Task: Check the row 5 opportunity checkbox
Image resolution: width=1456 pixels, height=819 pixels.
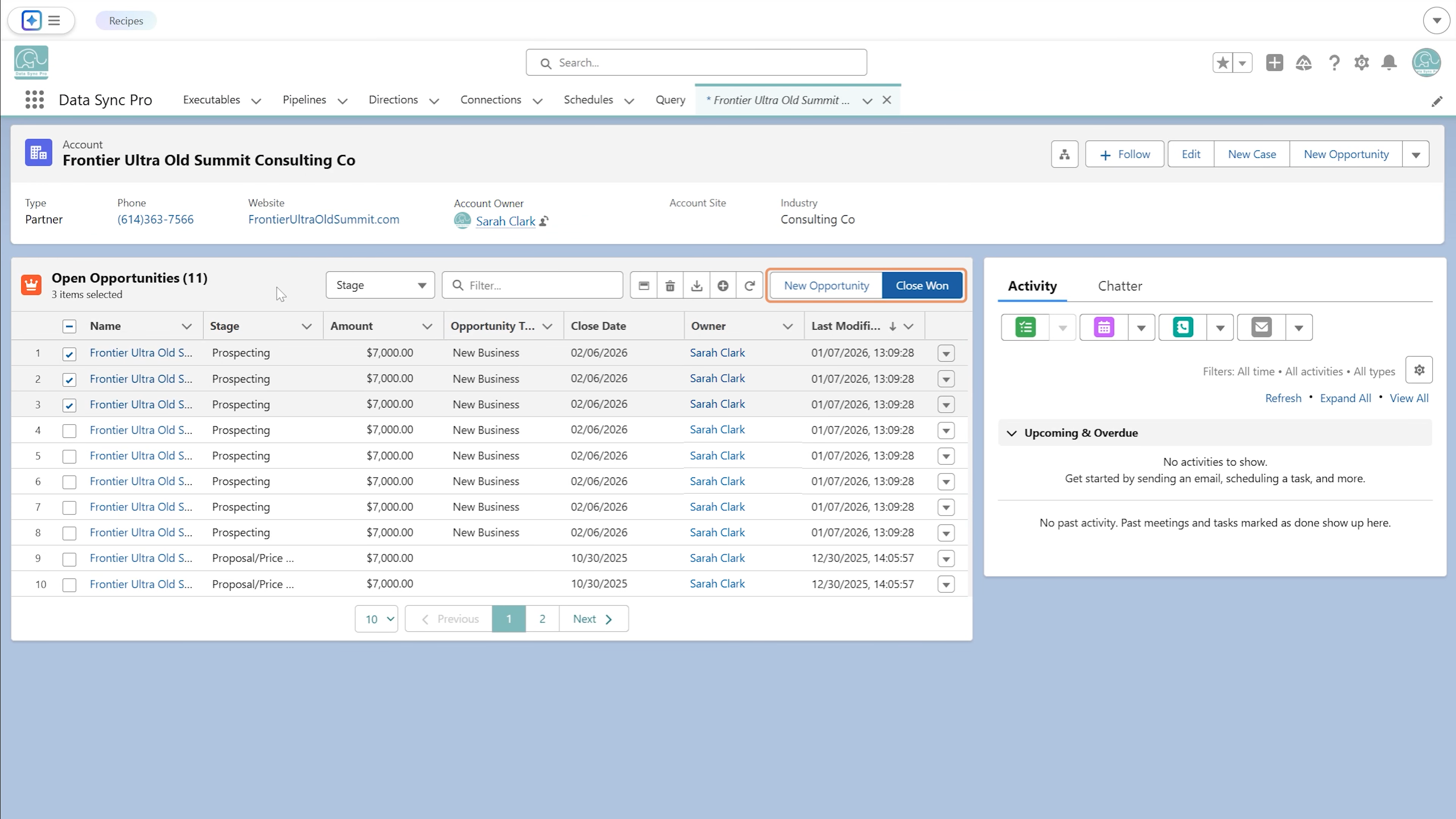Action: click(69, 456)
